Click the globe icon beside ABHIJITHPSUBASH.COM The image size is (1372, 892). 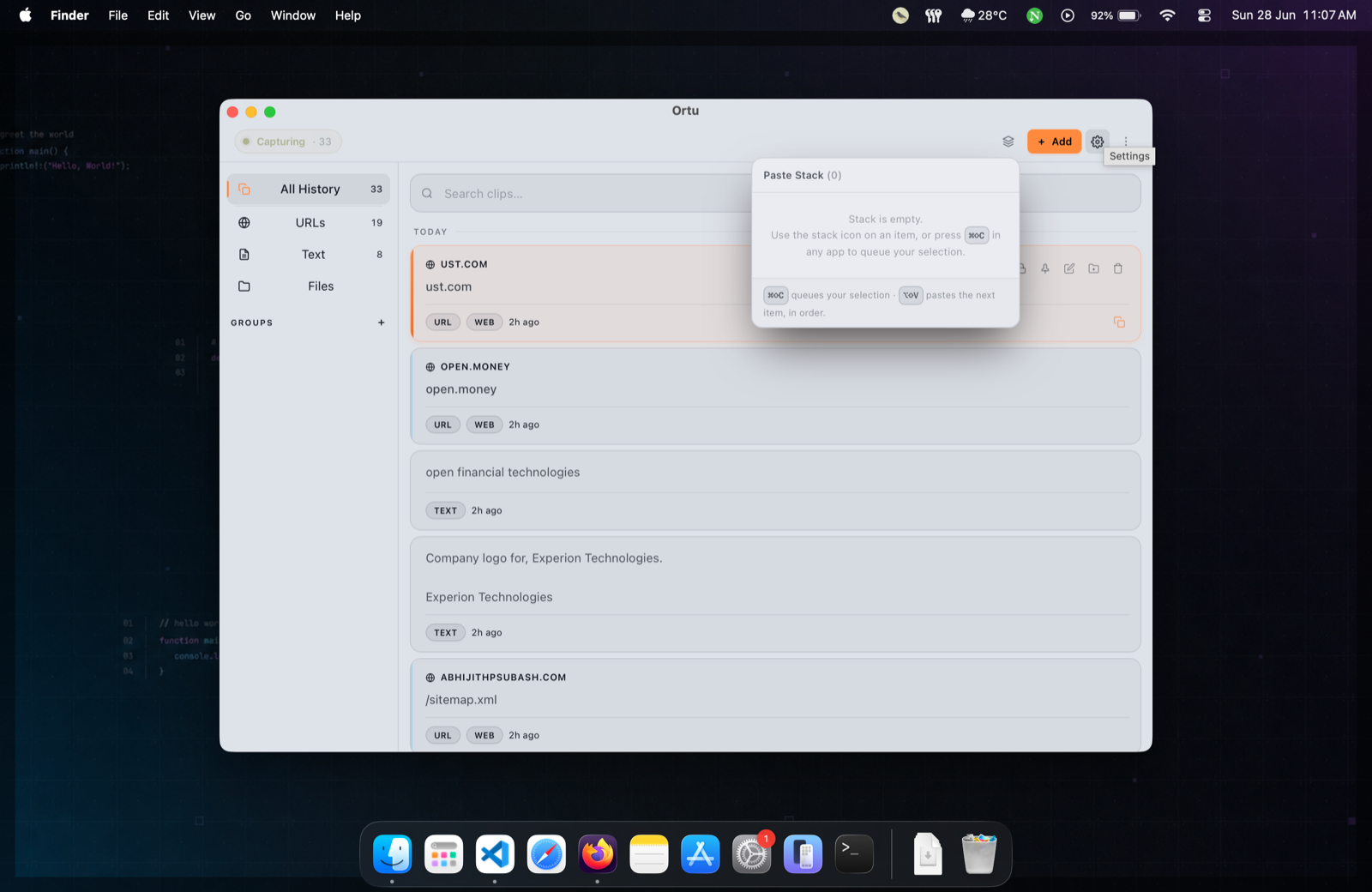[x=430, y=677]
